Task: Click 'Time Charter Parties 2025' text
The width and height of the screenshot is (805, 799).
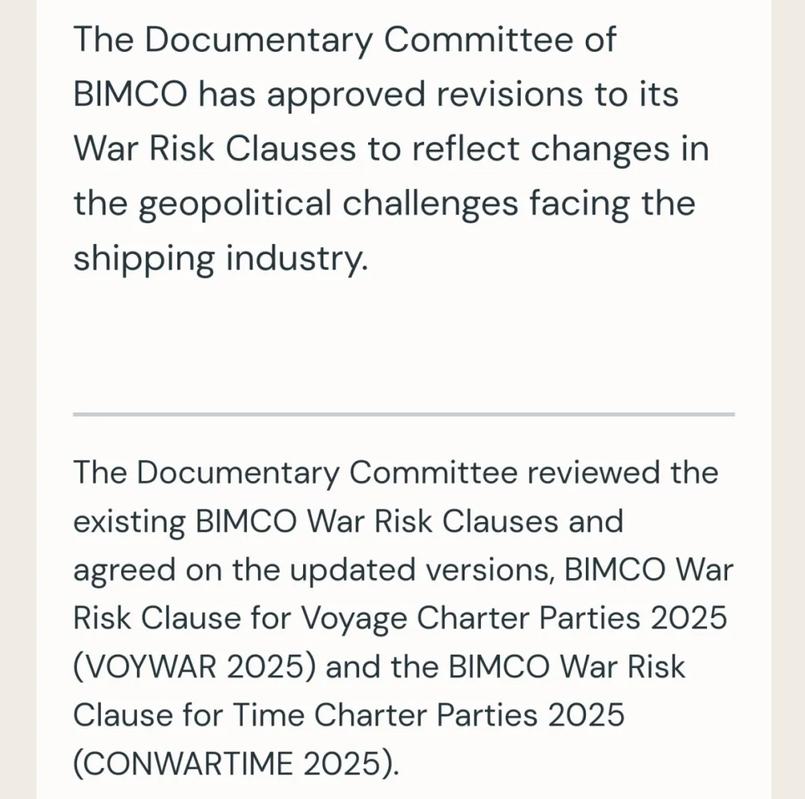Action: (x=429, y=715)
